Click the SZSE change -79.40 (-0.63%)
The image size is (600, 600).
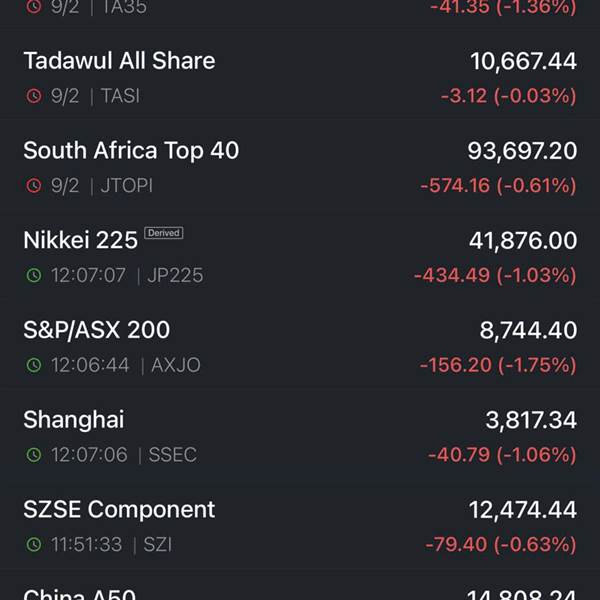(x=501, y=545)
